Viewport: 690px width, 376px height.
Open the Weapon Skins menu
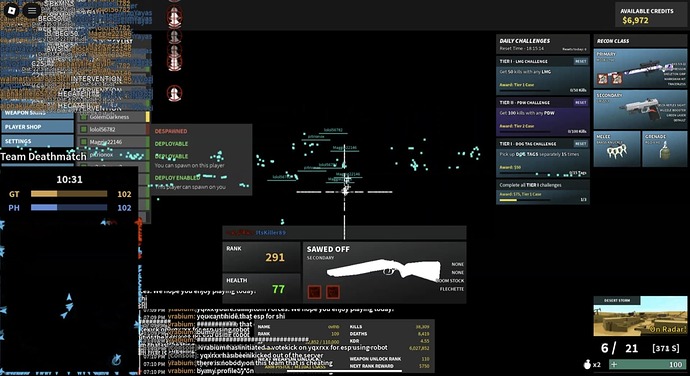[37, 113]
